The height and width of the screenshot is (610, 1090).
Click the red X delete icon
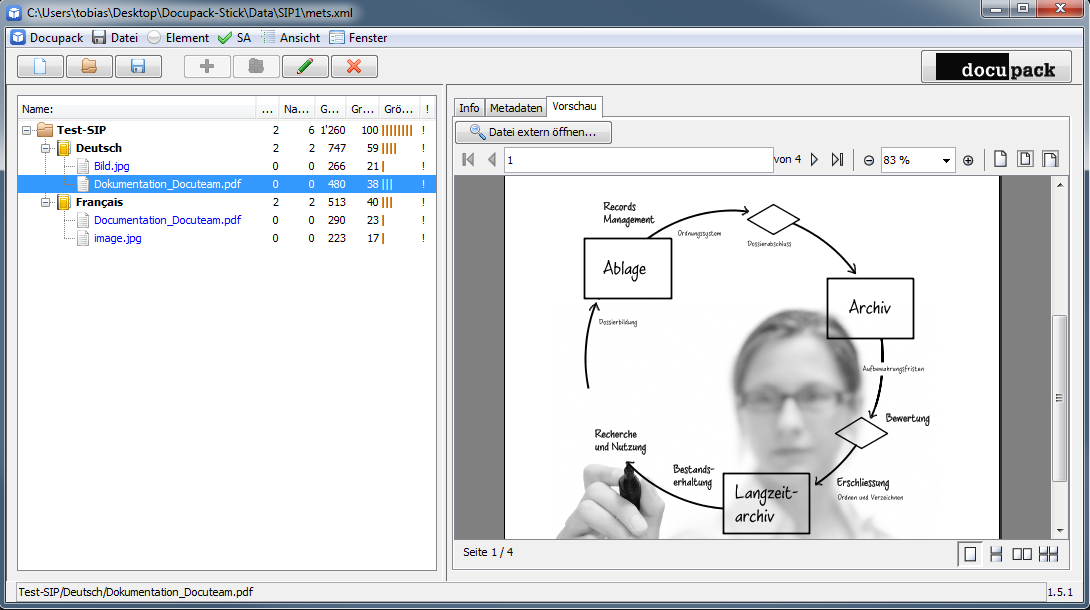[x=354, y=67]
